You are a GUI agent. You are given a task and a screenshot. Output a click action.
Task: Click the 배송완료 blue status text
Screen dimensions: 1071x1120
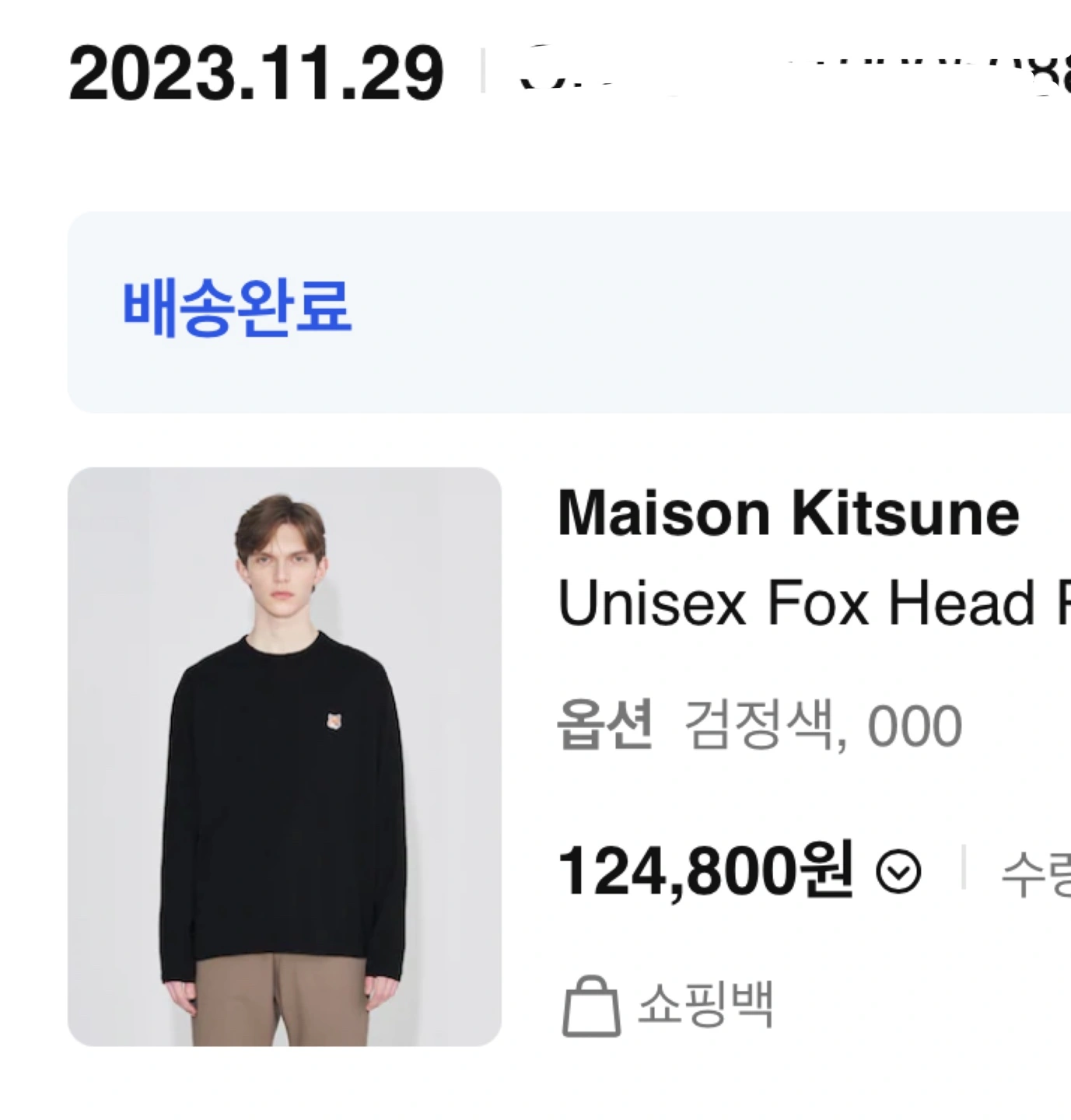237,308
